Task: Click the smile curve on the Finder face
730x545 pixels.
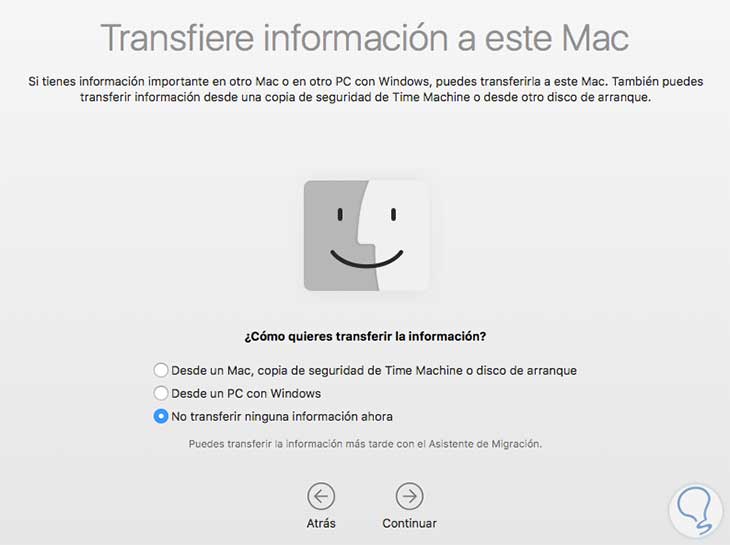Action: click(366, 259)
